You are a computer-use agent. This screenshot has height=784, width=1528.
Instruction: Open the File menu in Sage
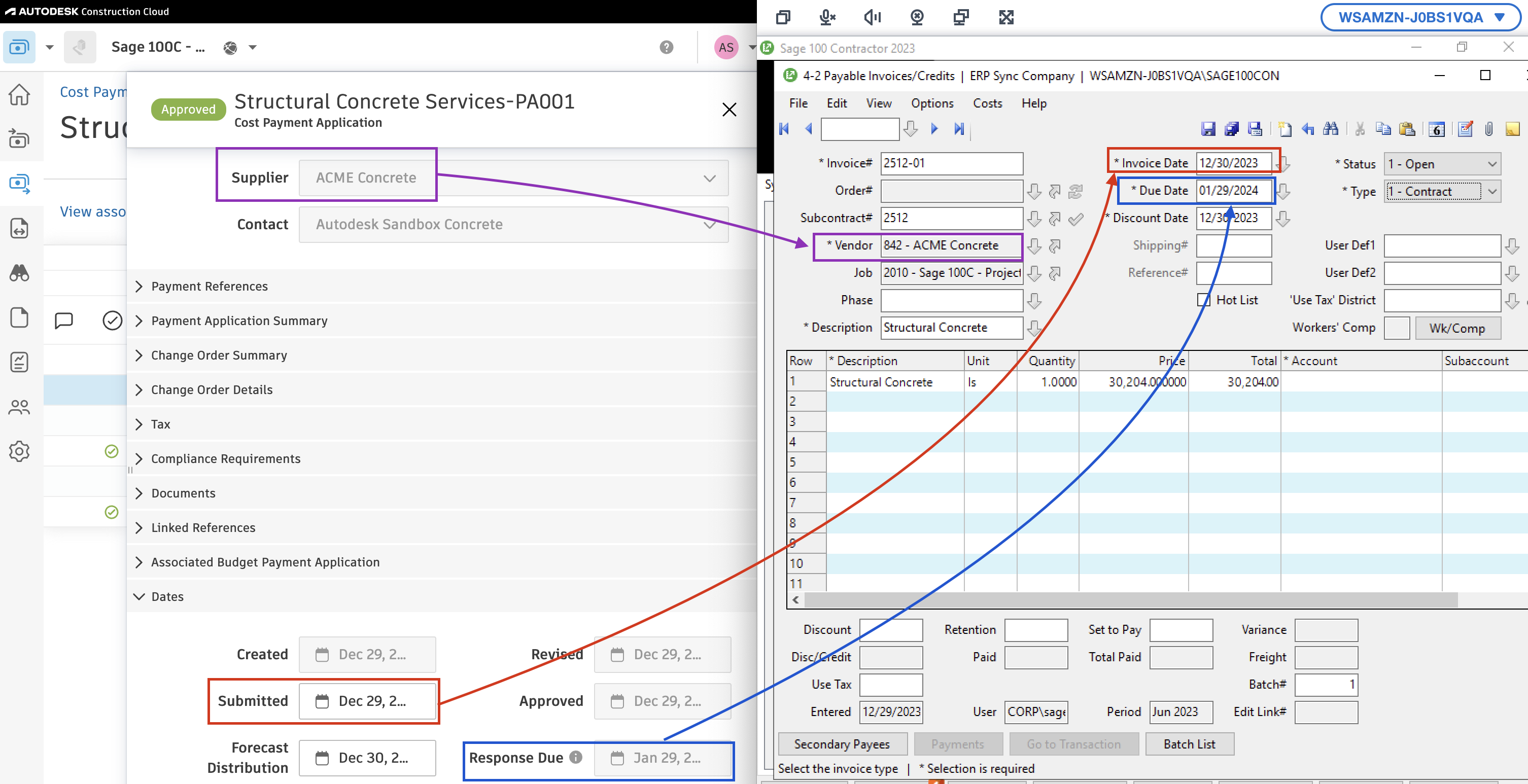(x=798, y=103)
